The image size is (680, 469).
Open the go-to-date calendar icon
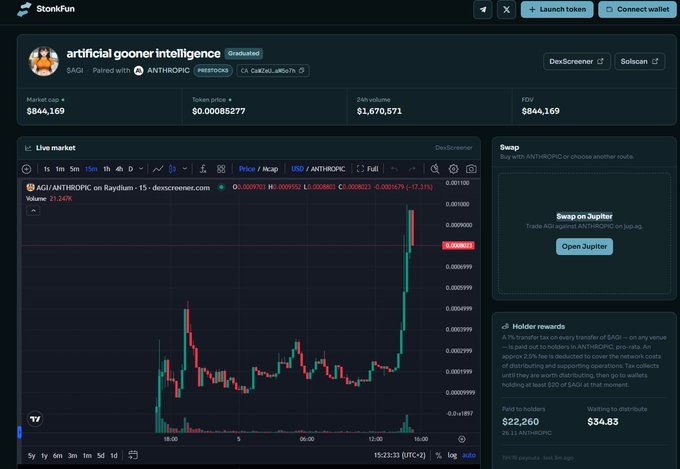pyautogui.click(x=133, y=455)
